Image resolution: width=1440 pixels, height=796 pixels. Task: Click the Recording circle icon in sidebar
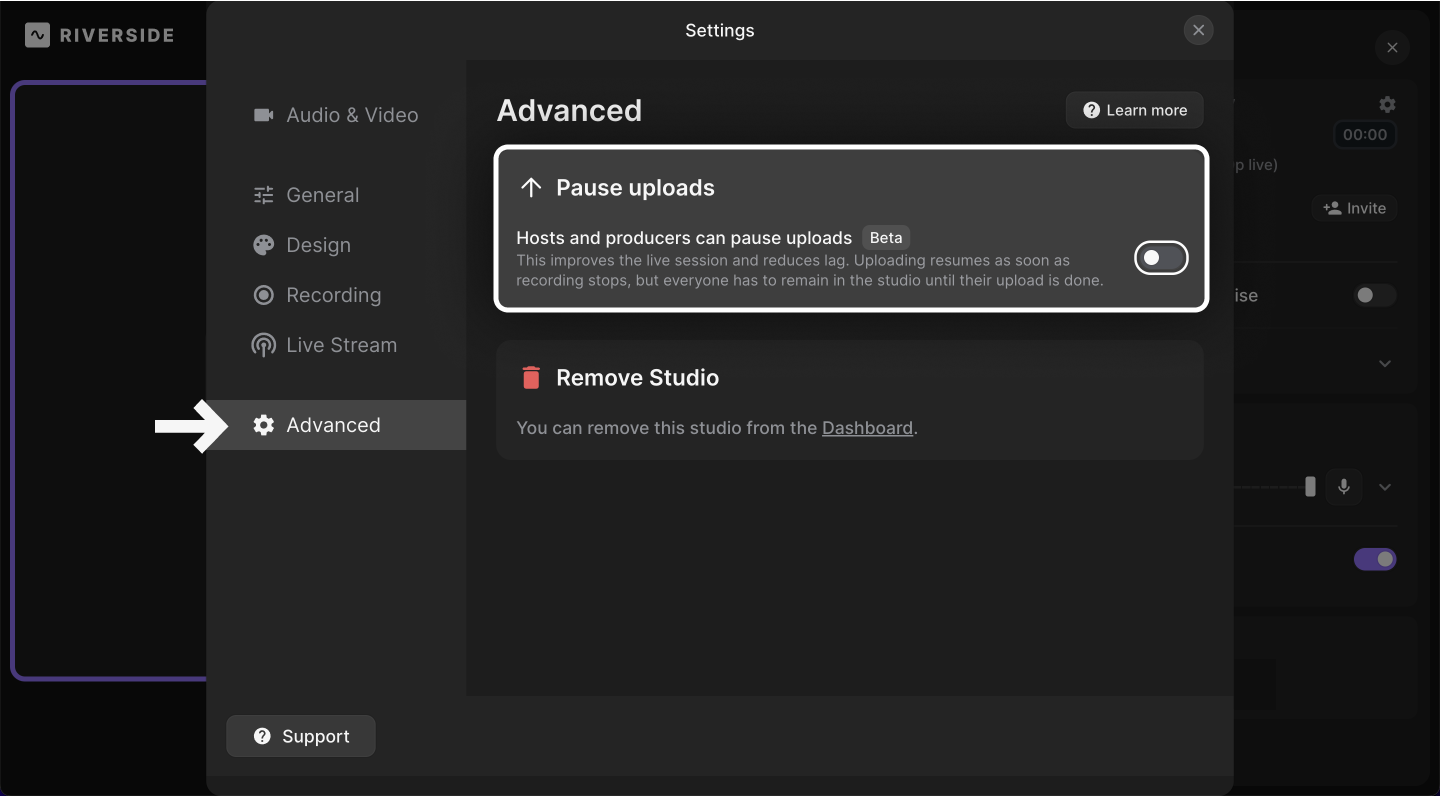click(x=264, y=295)
